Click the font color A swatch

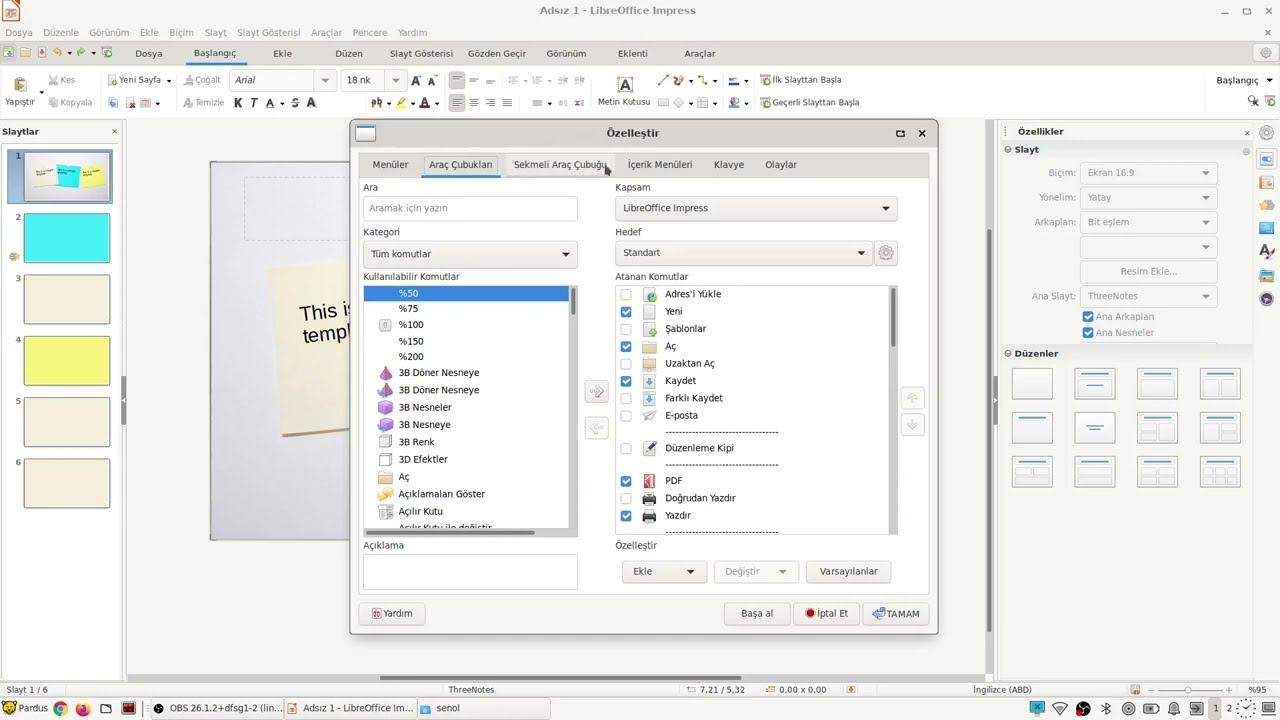pyautogui.click(x=424, y=103)
